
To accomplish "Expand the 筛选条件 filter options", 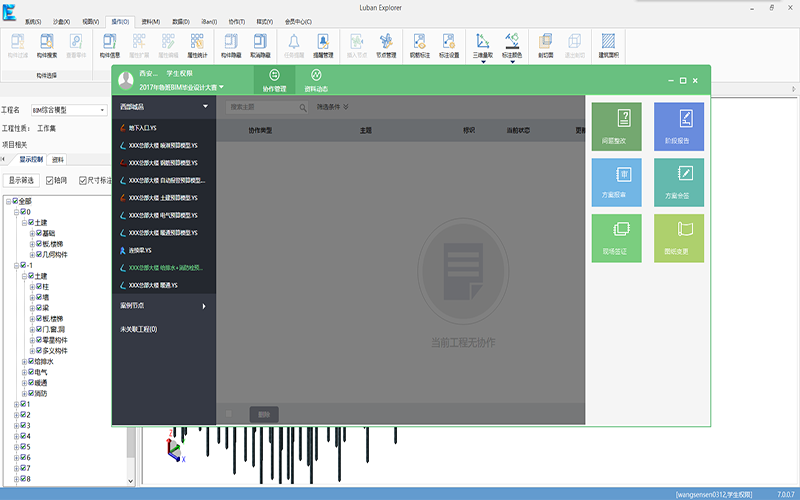I will pos(332,107).
